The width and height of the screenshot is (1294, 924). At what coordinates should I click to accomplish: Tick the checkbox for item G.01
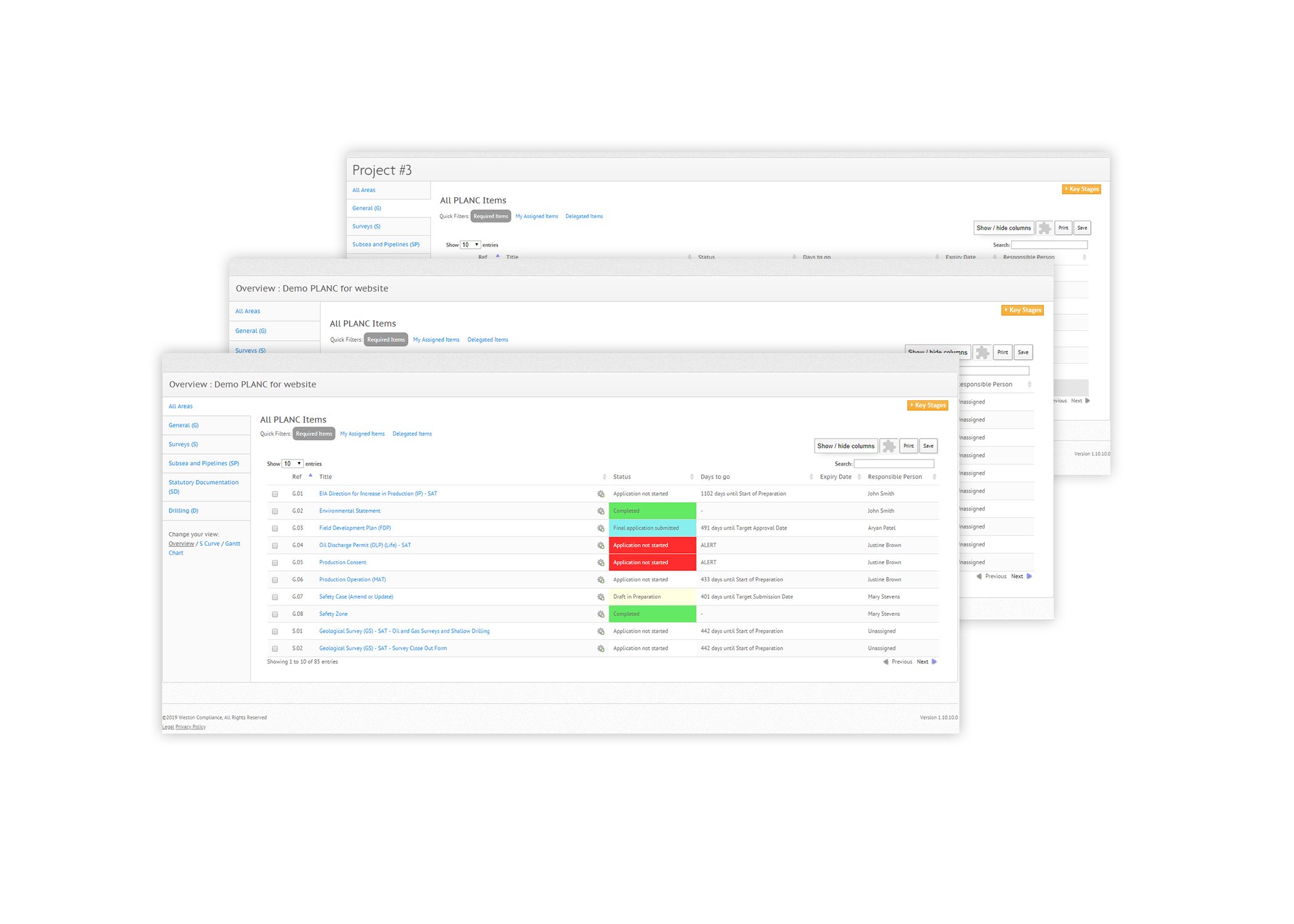click(x=275, y=494)
